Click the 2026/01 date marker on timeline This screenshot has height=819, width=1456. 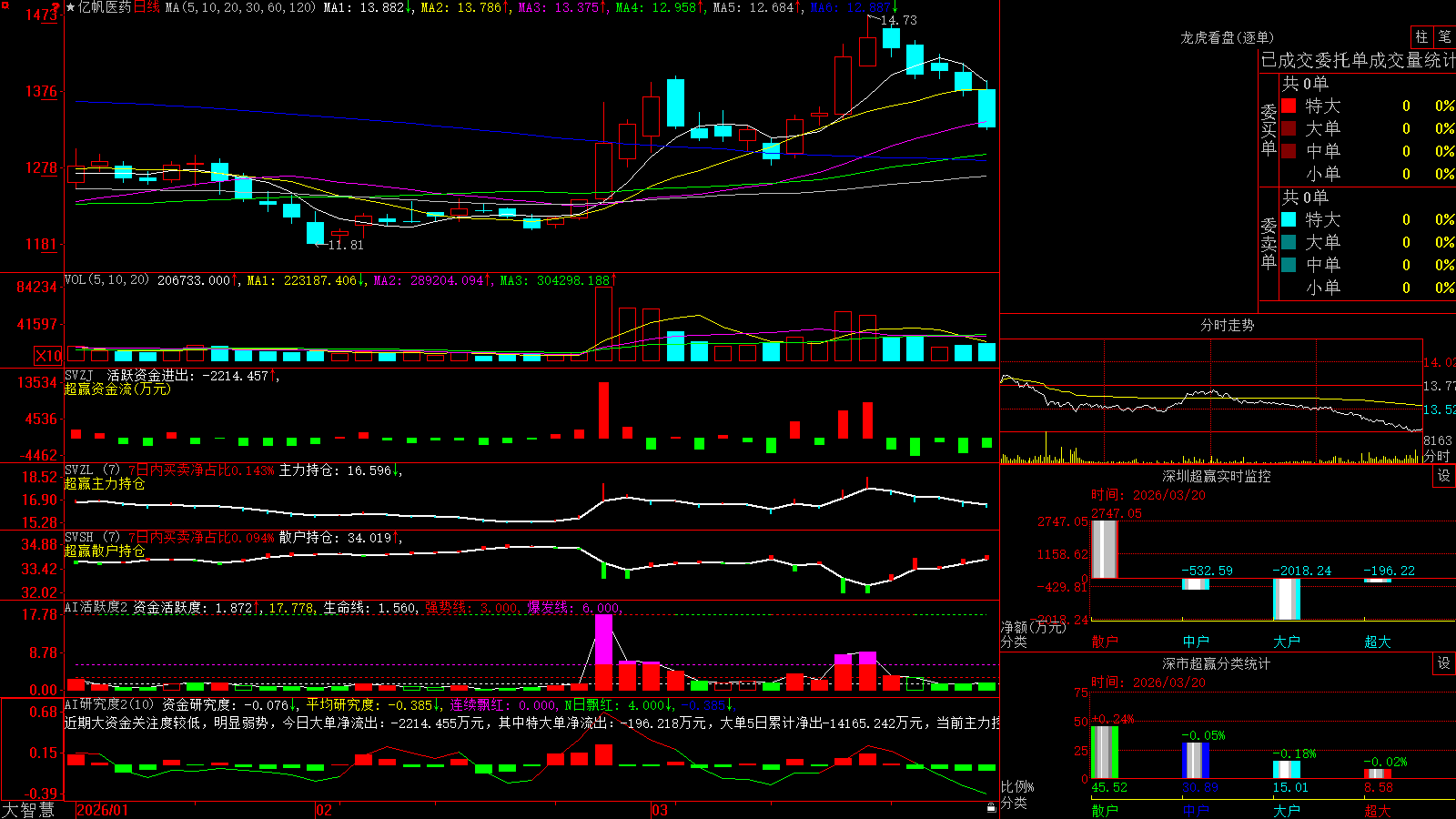click(x=103, y=810)
